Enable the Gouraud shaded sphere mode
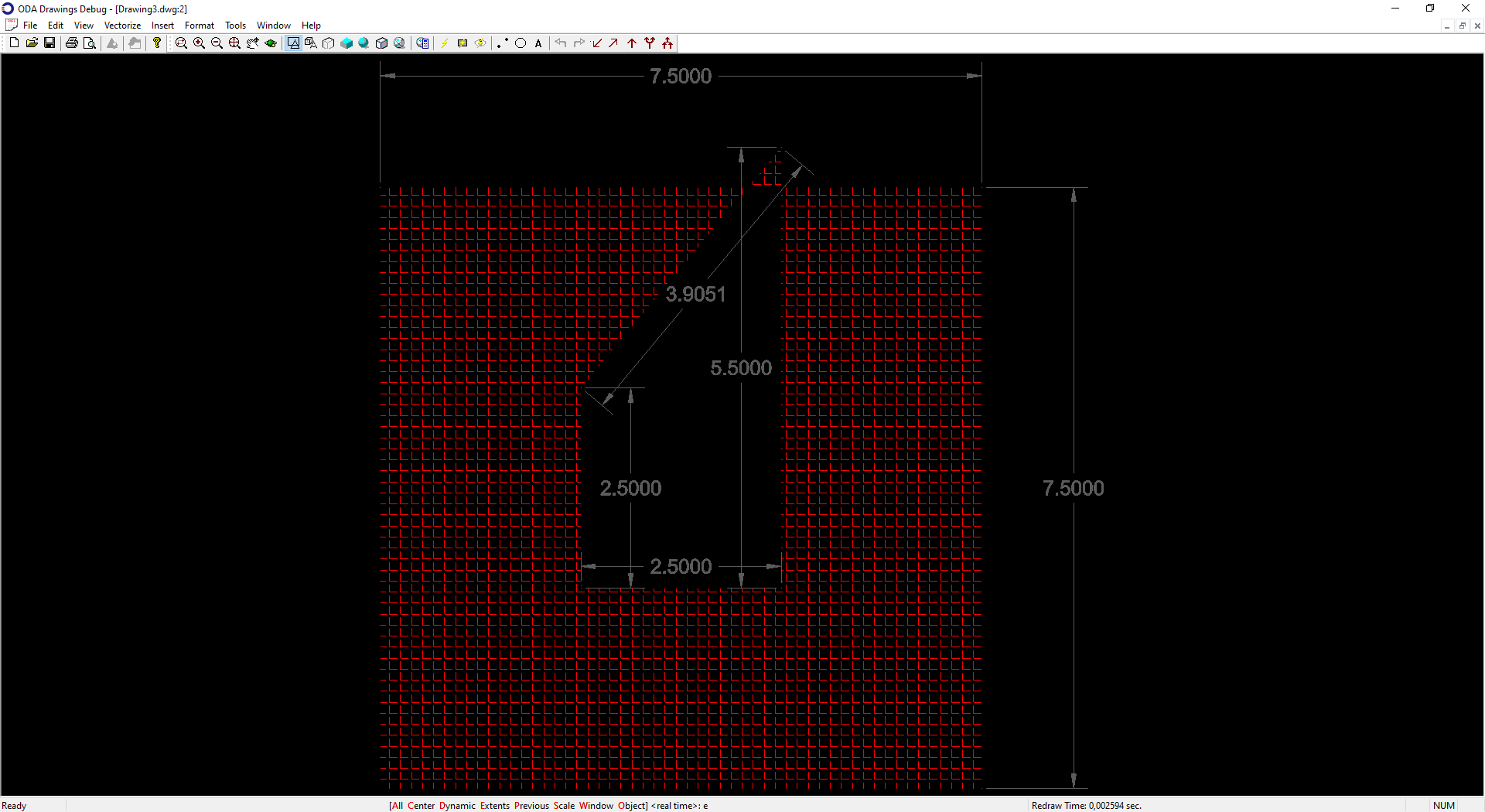1485x812 pixels. pos(364,43)
